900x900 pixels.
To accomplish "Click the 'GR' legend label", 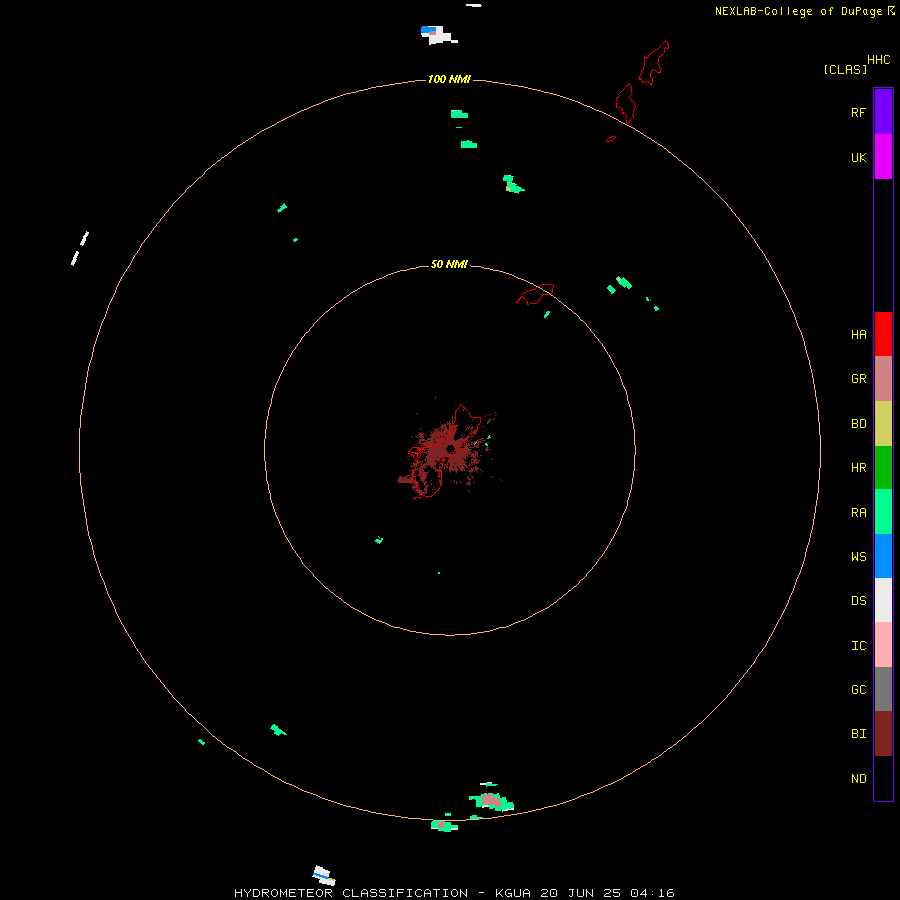I will (858, 379).
